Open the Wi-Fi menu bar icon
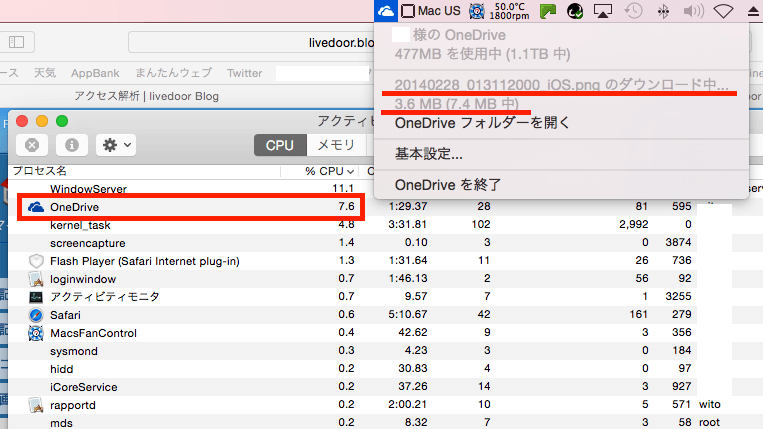The image size is (763, 429). [x=724, y=11]
